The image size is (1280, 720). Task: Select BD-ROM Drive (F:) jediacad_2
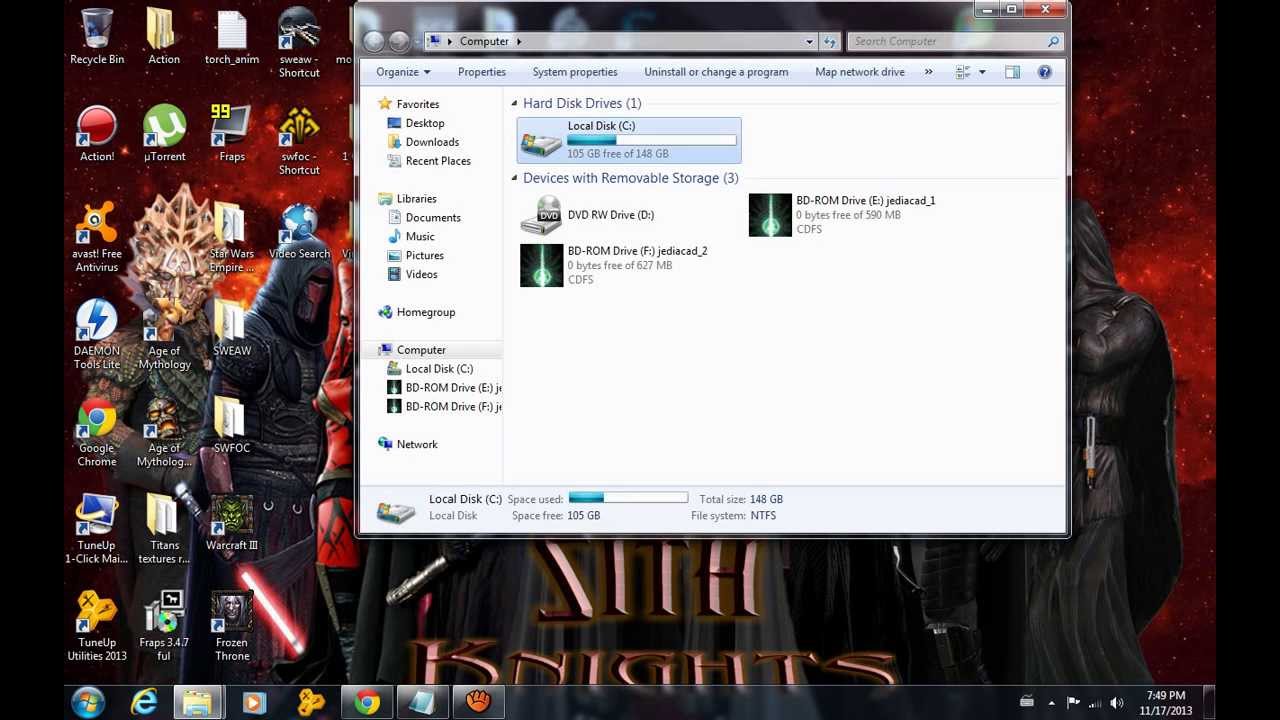tap(614, 265)
